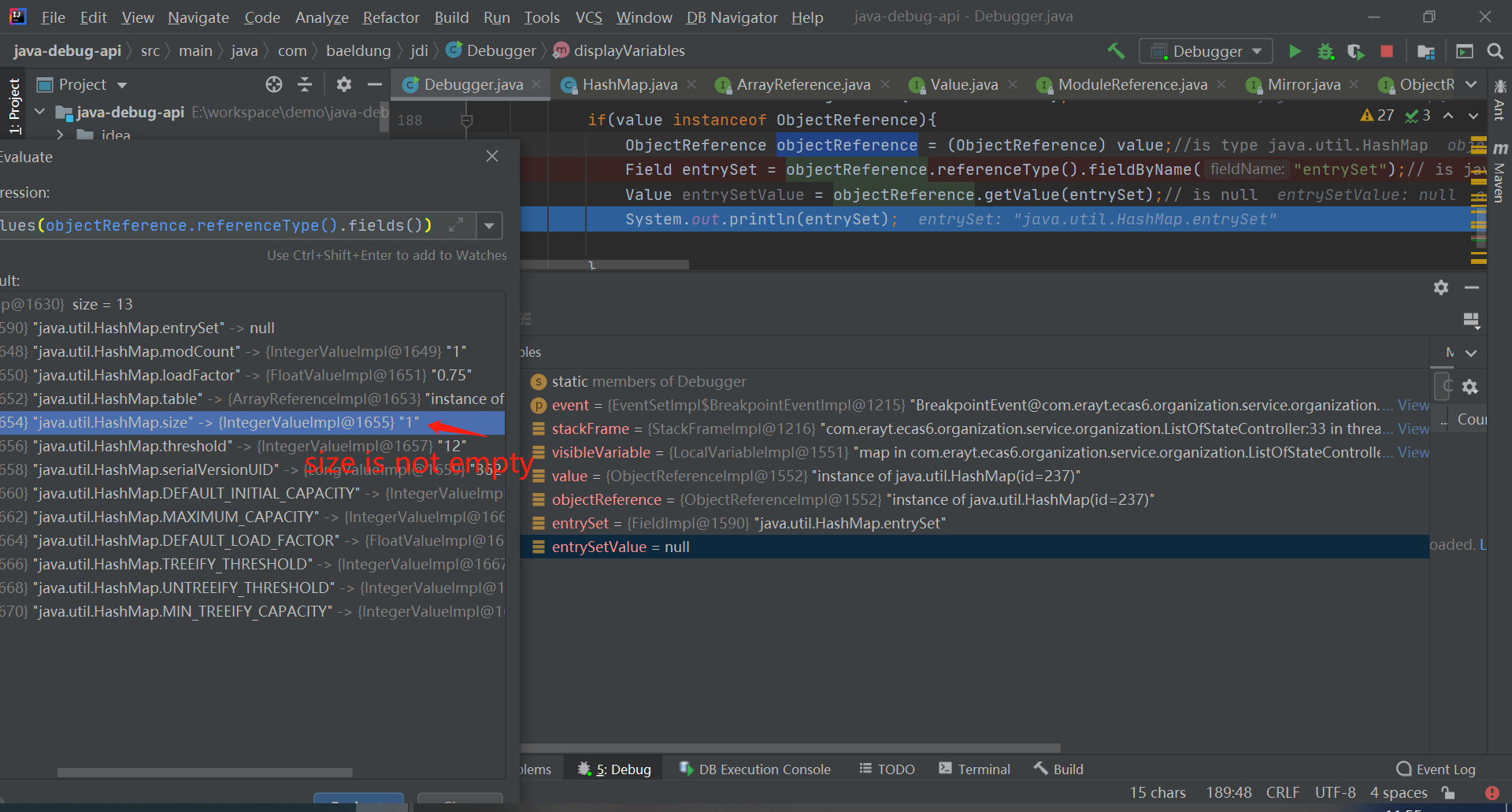Screen dimensions: 1512x812
Task: Select entrySetValue = null variable row
Action: point(975,547)
